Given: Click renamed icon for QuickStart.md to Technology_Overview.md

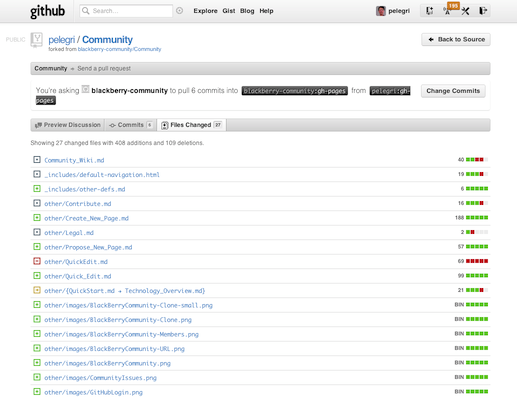Looking at the screenshot, I should pos(37,290).
